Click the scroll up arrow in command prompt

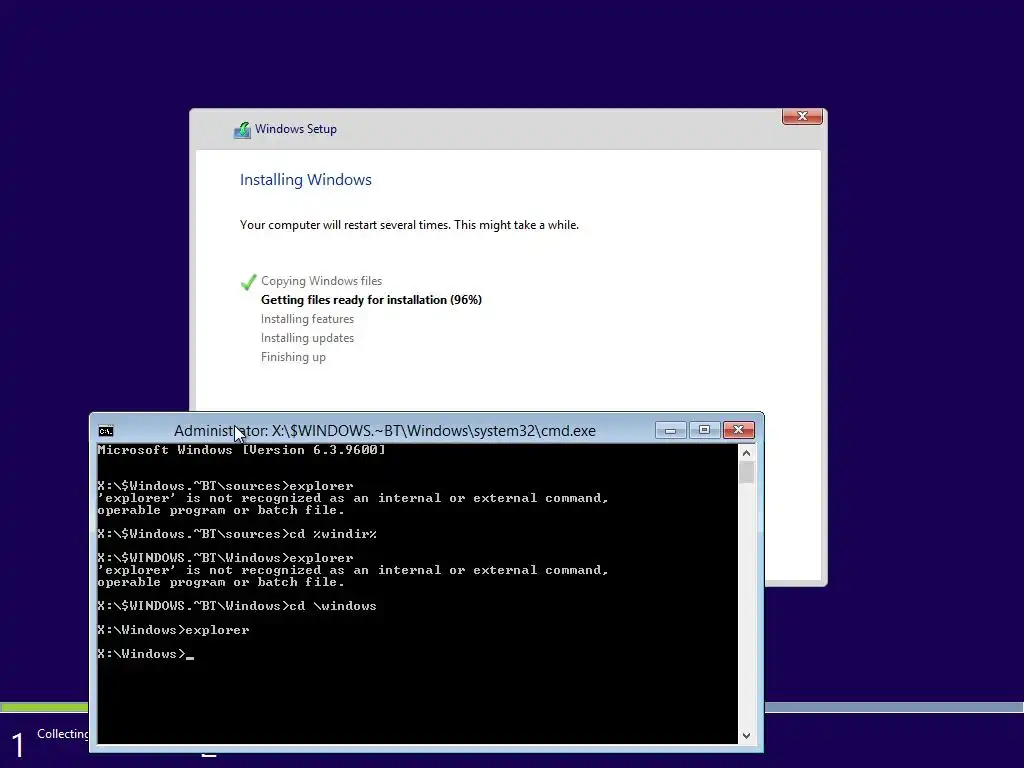tap(746, 453)
